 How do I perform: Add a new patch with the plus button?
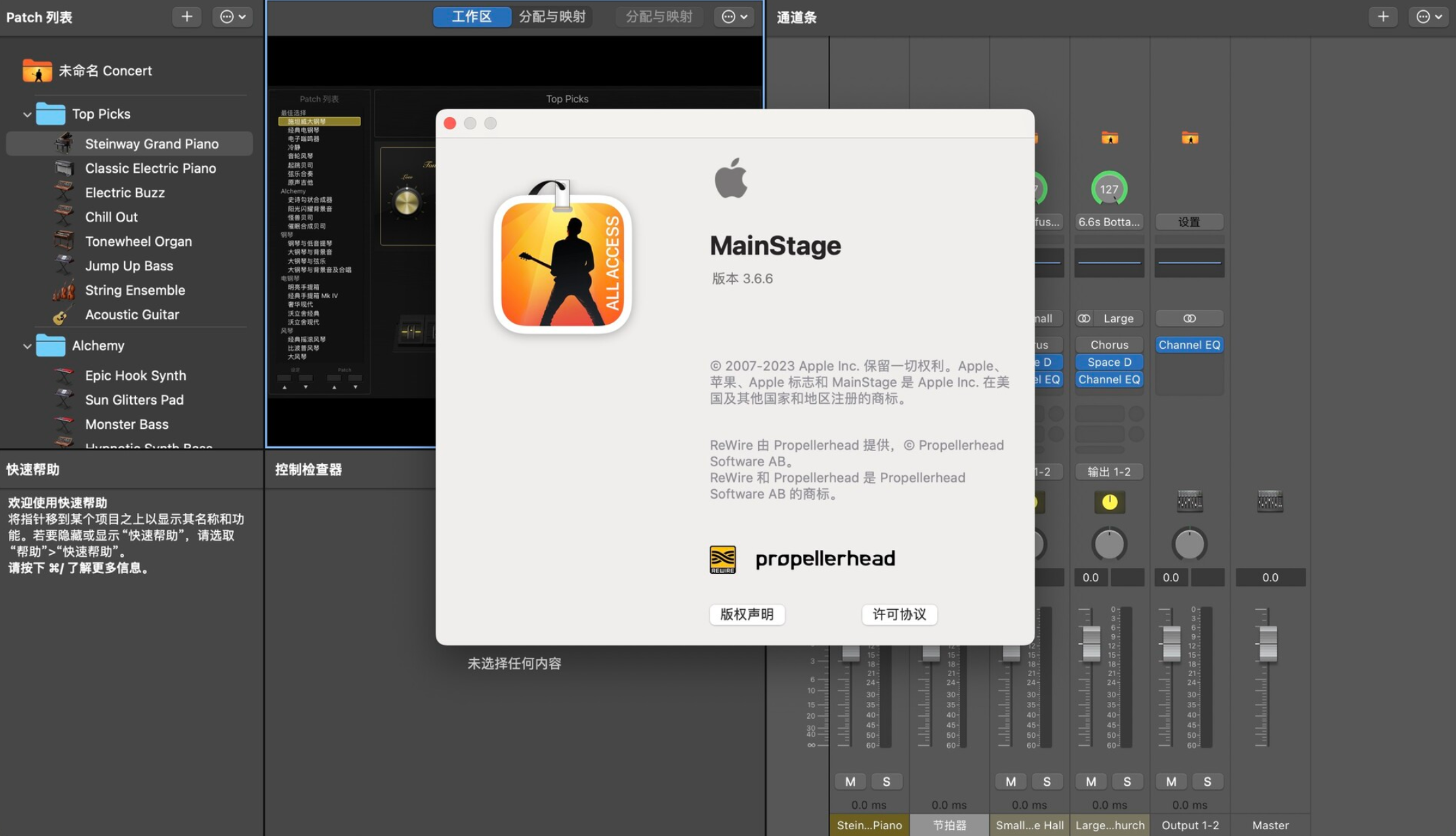186,16
